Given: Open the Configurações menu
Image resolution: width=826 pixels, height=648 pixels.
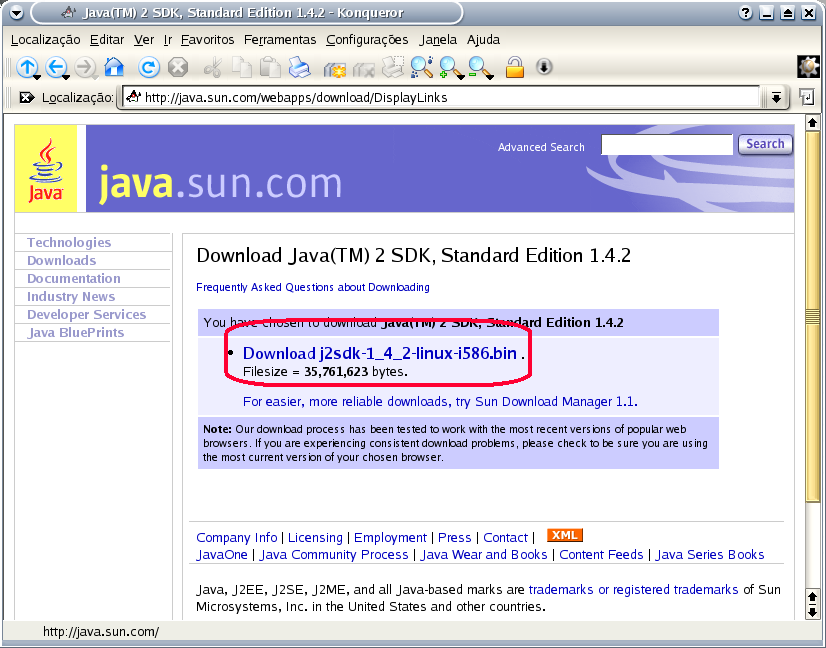Looking at the screenshot, I should pyautogui.click(x=367, y=40).
